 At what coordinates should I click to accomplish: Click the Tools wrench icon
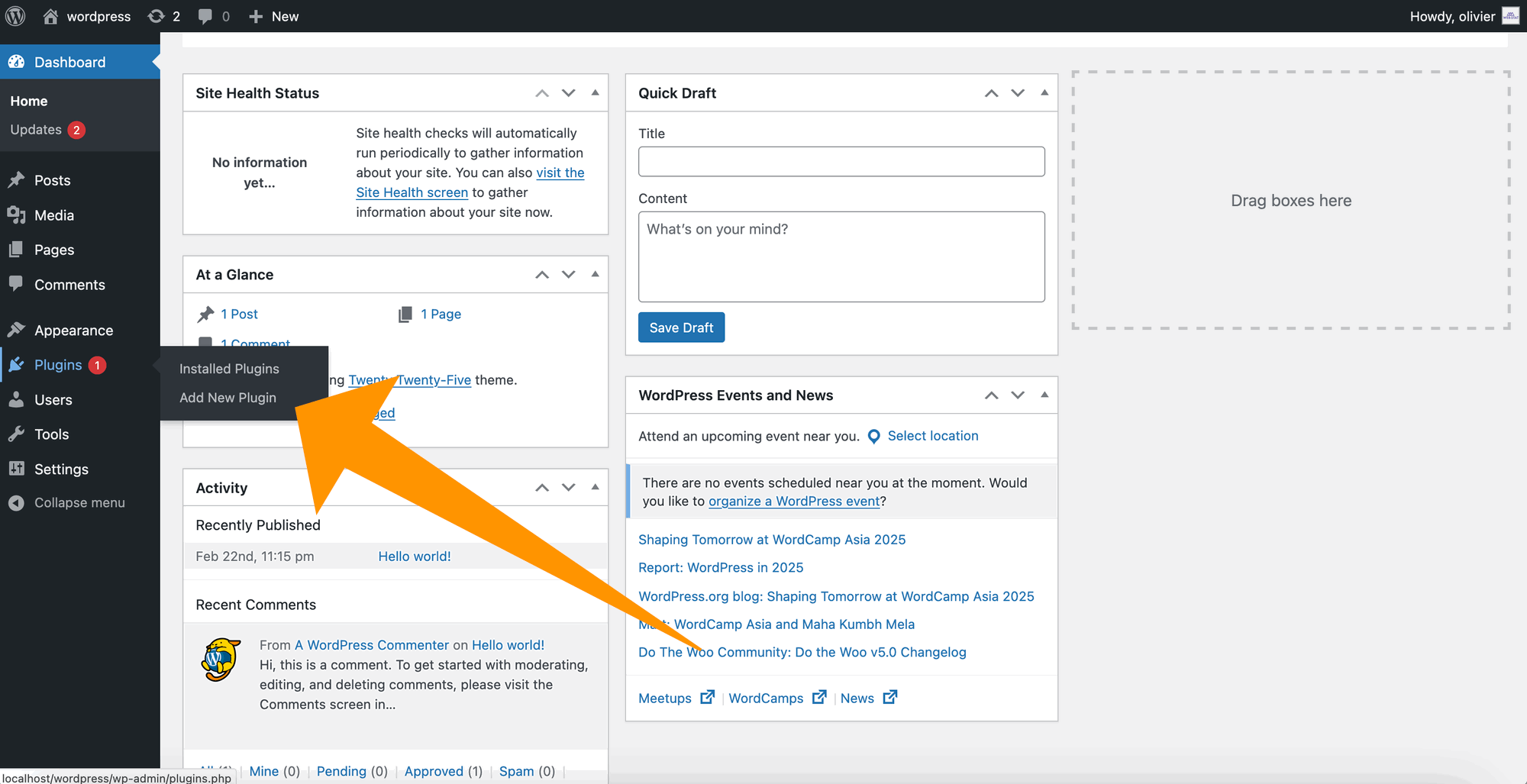tap(16, 434)
